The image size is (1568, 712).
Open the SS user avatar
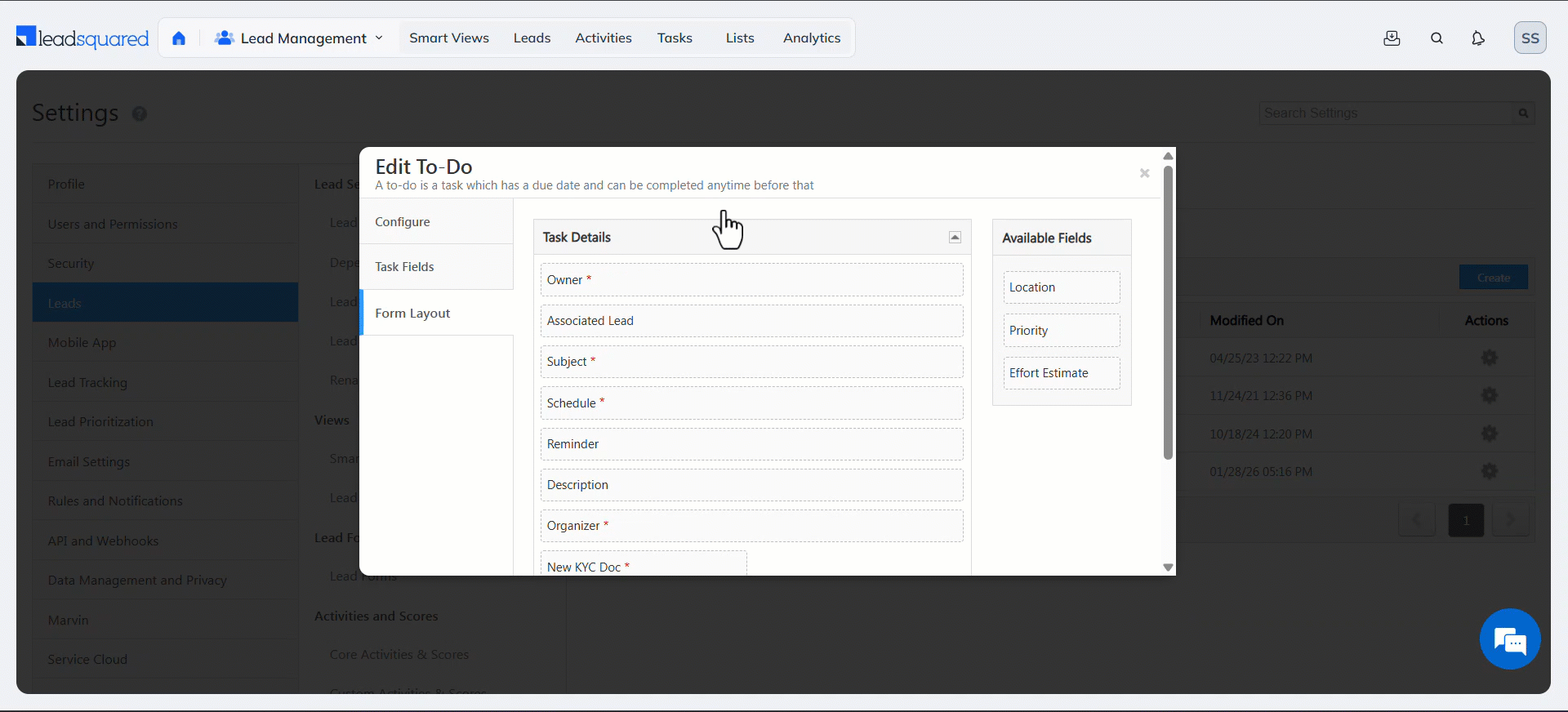1530,38
